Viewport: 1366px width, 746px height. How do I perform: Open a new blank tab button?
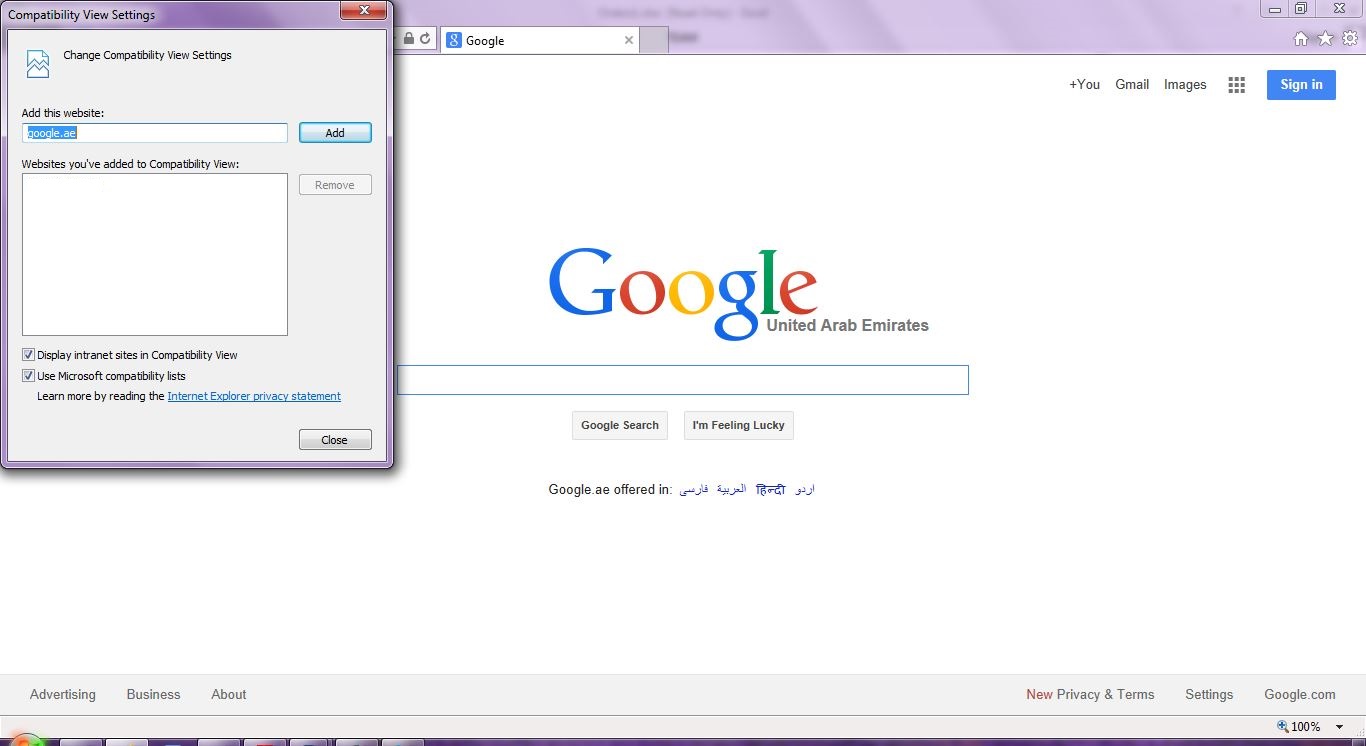tap(653, 40)
